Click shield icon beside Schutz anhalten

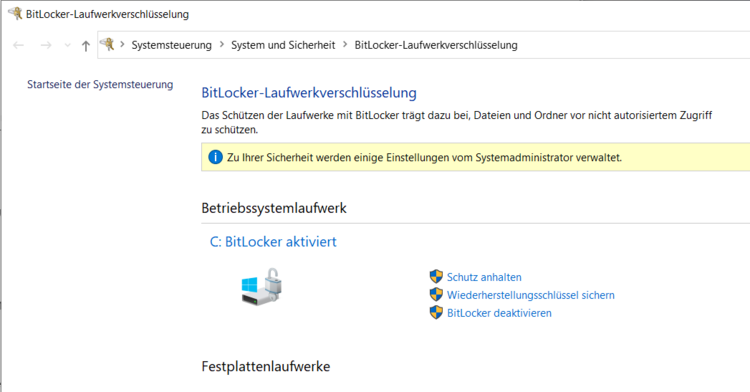(x=436, y=276)
